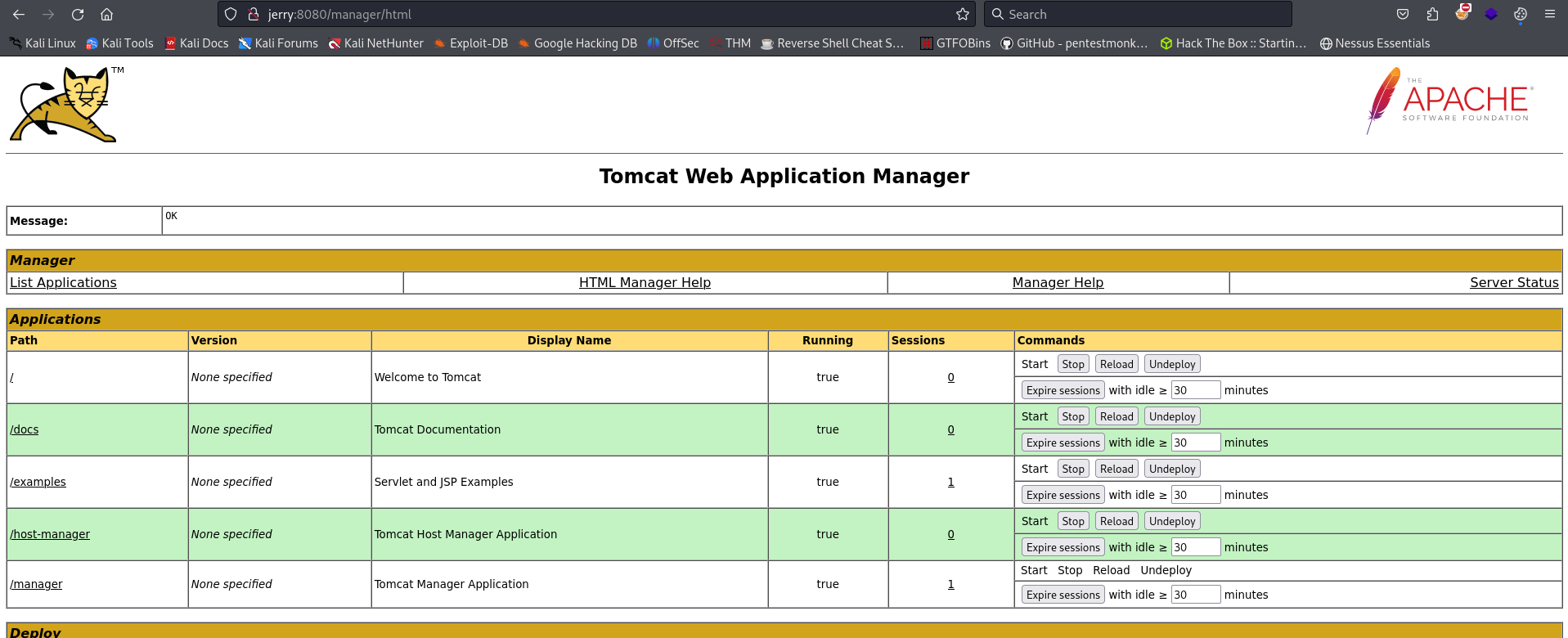The width and height of the screenshot is (1568, 638).
Task: Open the Google Hacking DB bookmark
Action: click(x=577, y=43)
